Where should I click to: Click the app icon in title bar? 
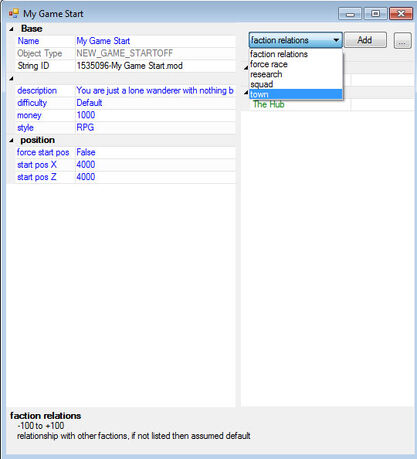14,14
